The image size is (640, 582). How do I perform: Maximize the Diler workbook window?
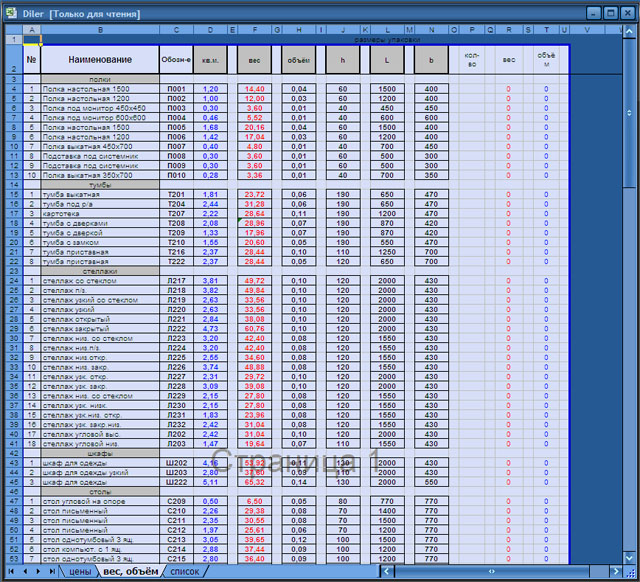pos(609,13)
